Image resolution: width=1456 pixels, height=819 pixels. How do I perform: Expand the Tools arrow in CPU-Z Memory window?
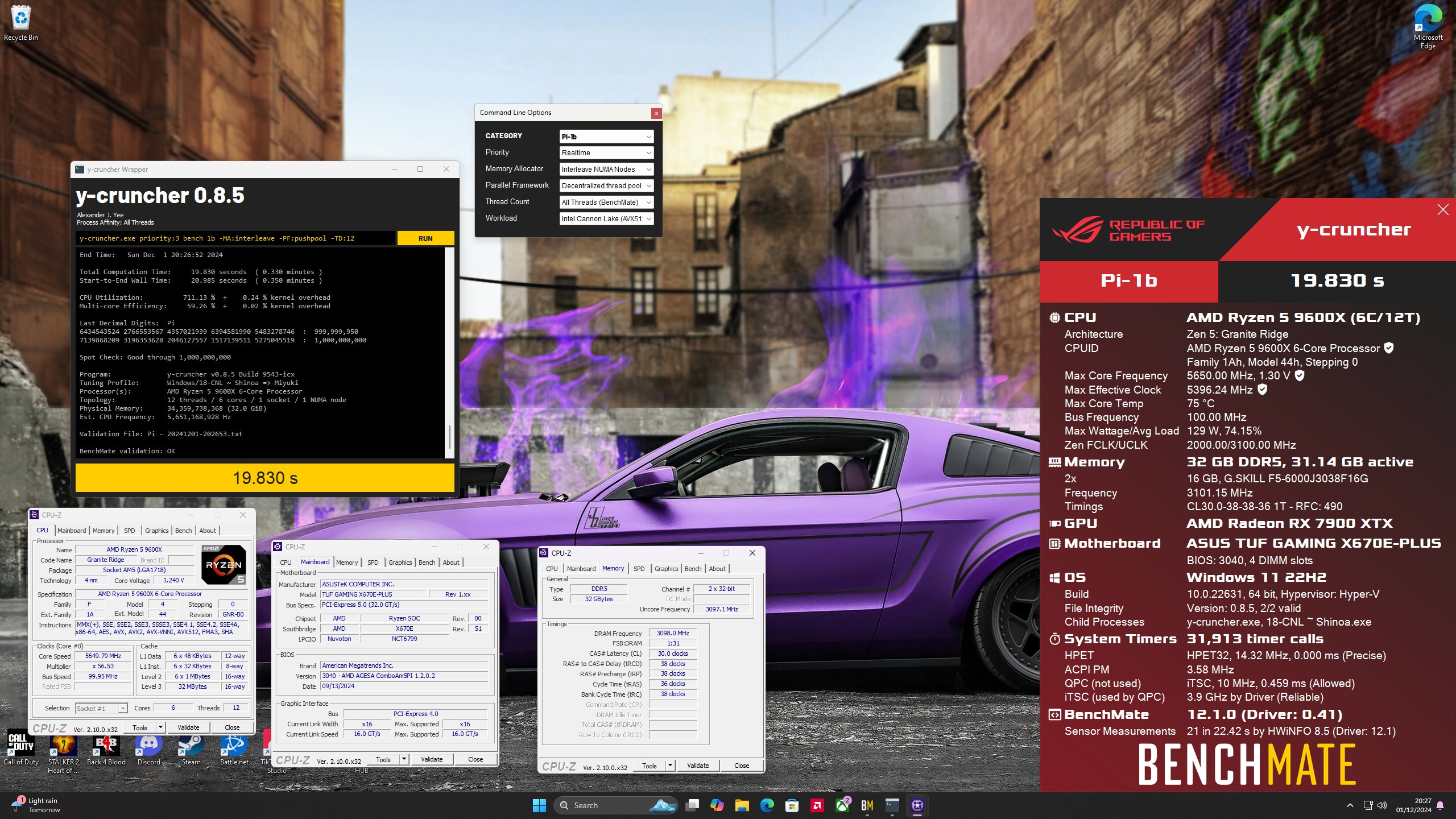coord(670,766)
